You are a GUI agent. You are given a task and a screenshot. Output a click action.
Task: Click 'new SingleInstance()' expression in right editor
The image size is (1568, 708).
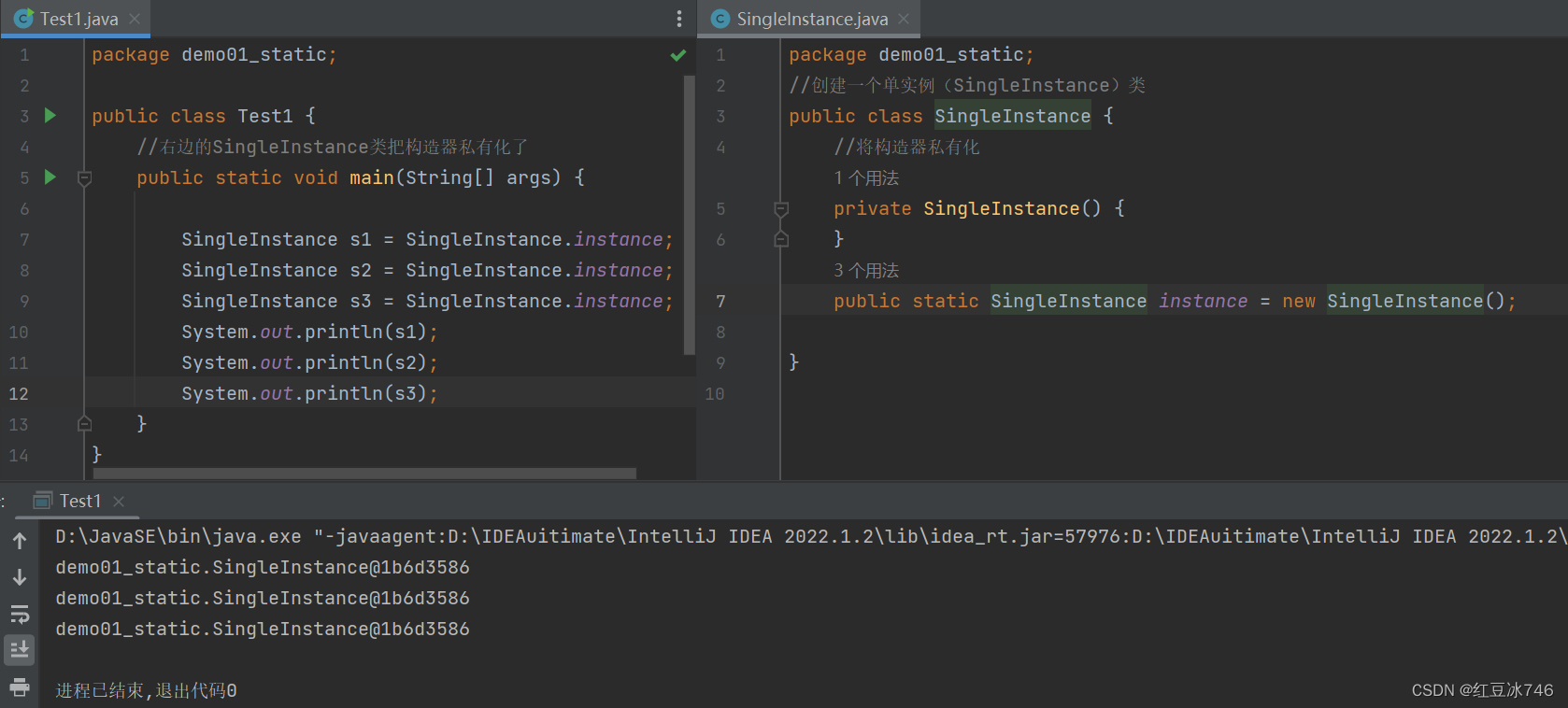pos(1393,301)
